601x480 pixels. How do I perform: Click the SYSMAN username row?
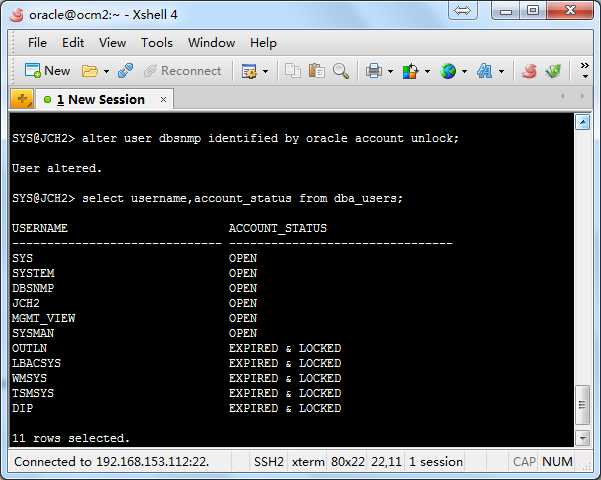[x=33, y=333]
